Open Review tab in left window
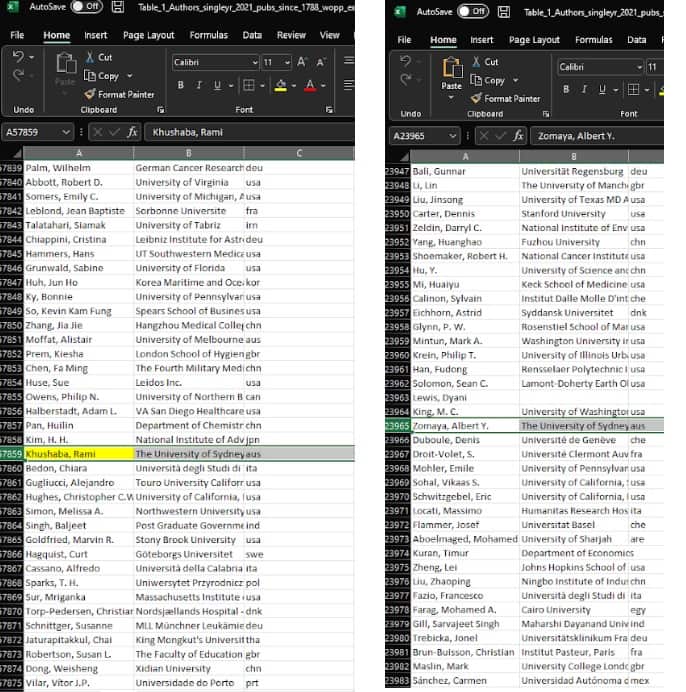The height and width of the screenshot is (692, 686). (291, 35)
